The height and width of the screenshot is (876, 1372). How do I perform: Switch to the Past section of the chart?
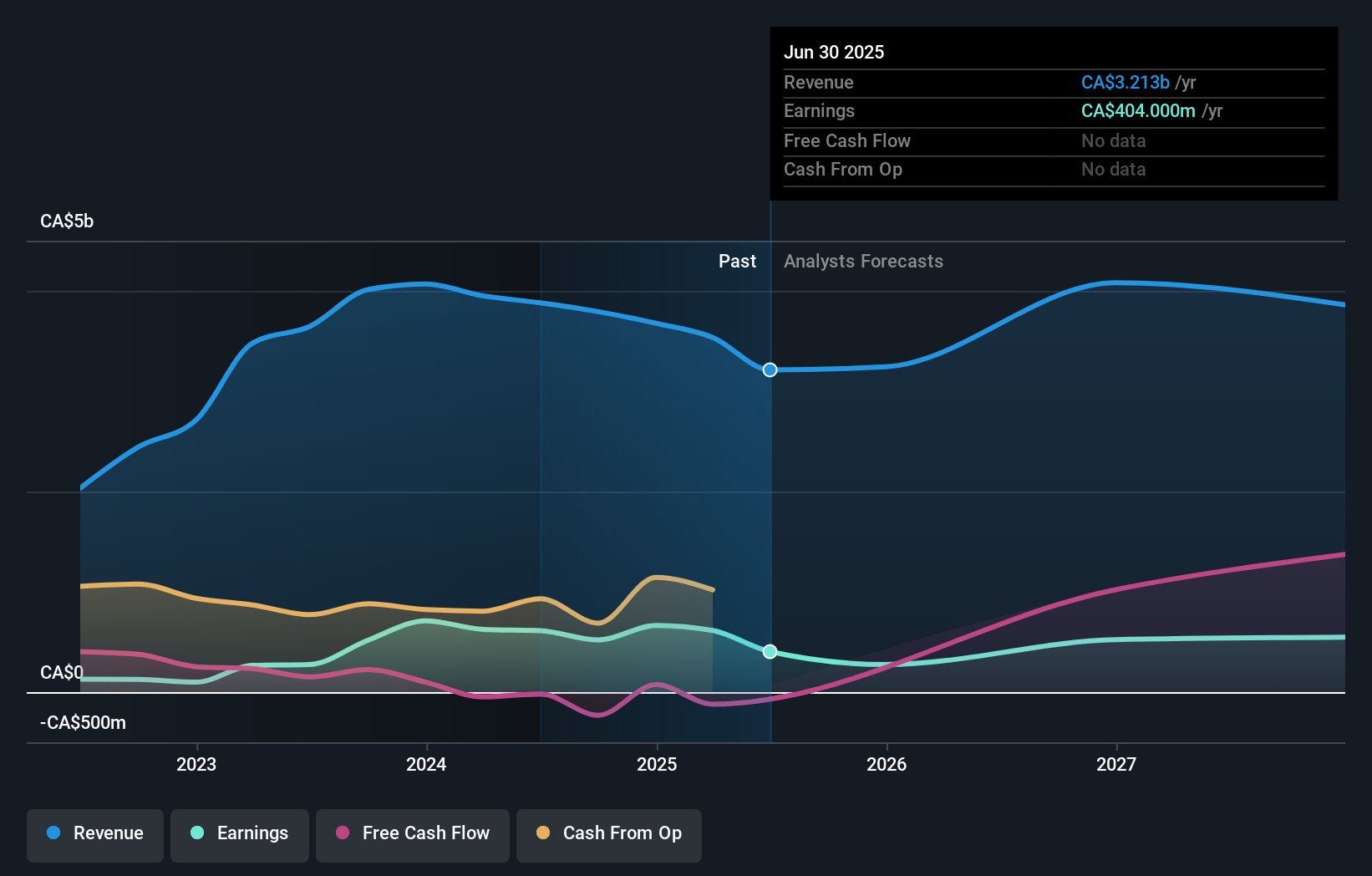737,261
